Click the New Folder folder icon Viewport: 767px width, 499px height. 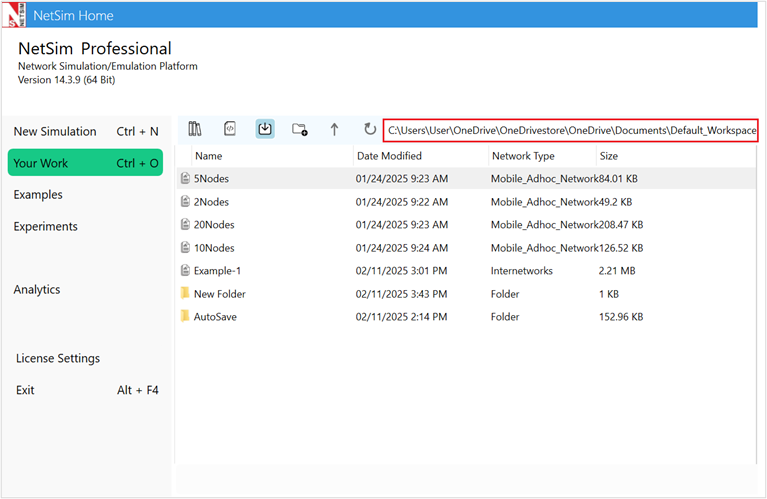point(185,293)
